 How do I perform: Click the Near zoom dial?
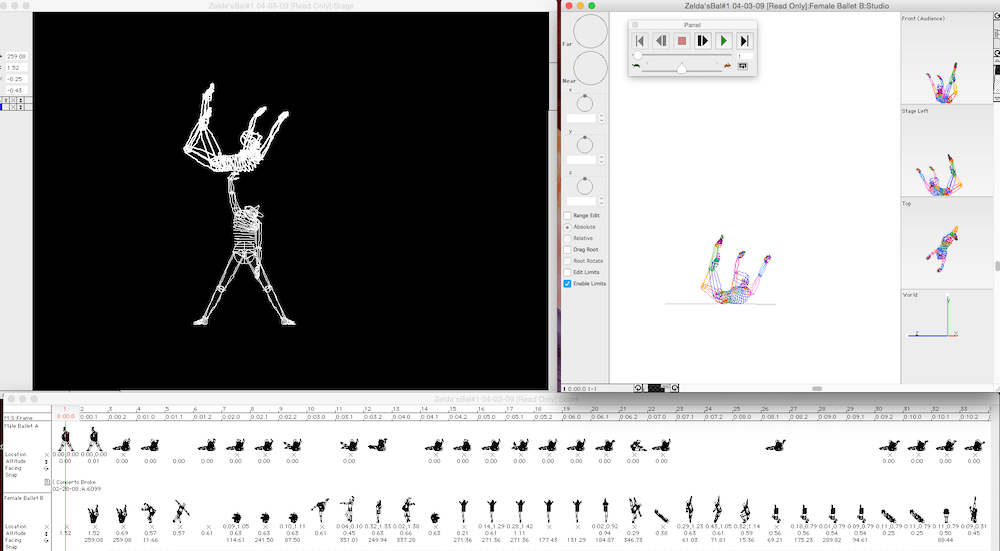coord(590,68)
